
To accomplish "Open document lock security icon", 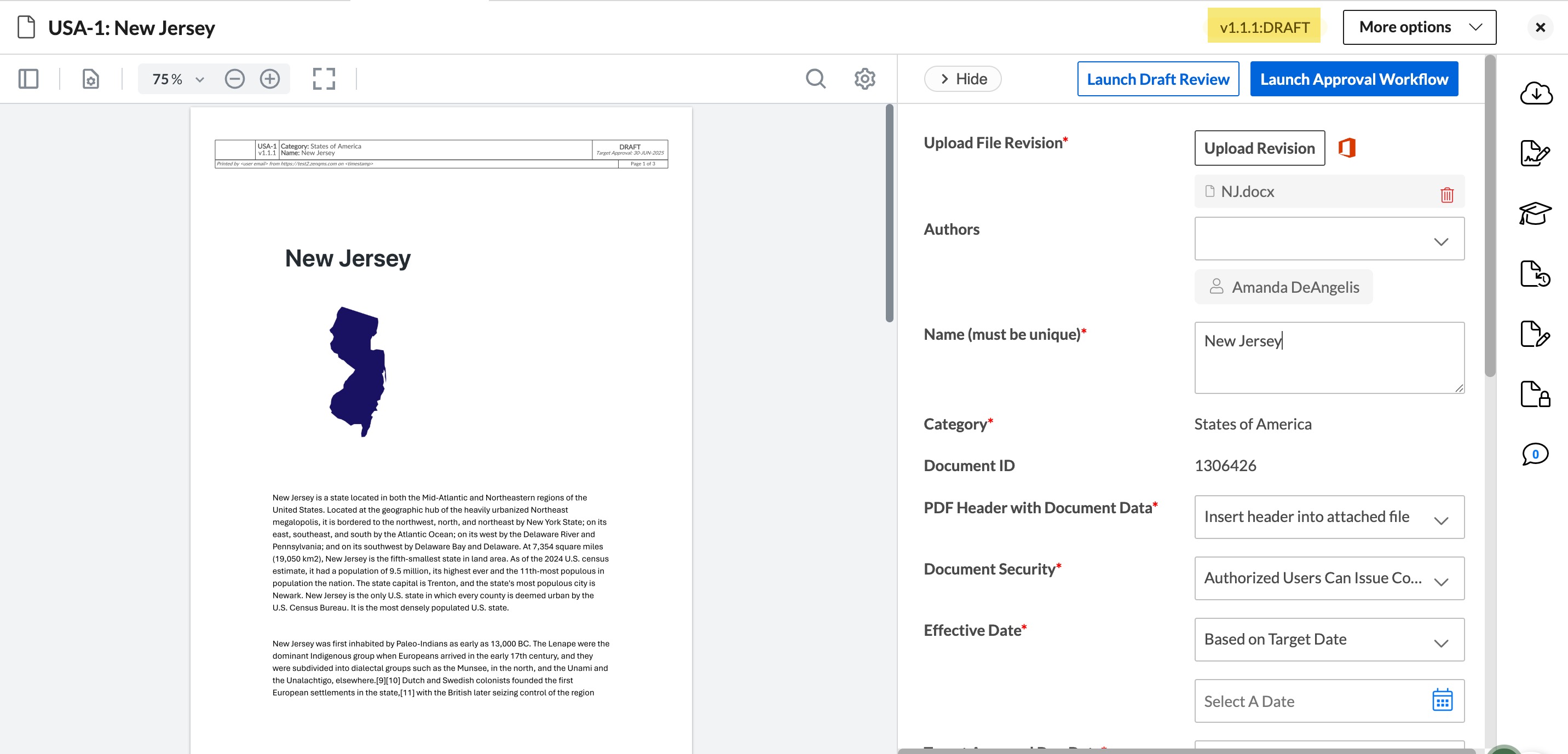I will (x=1535, y=394).
